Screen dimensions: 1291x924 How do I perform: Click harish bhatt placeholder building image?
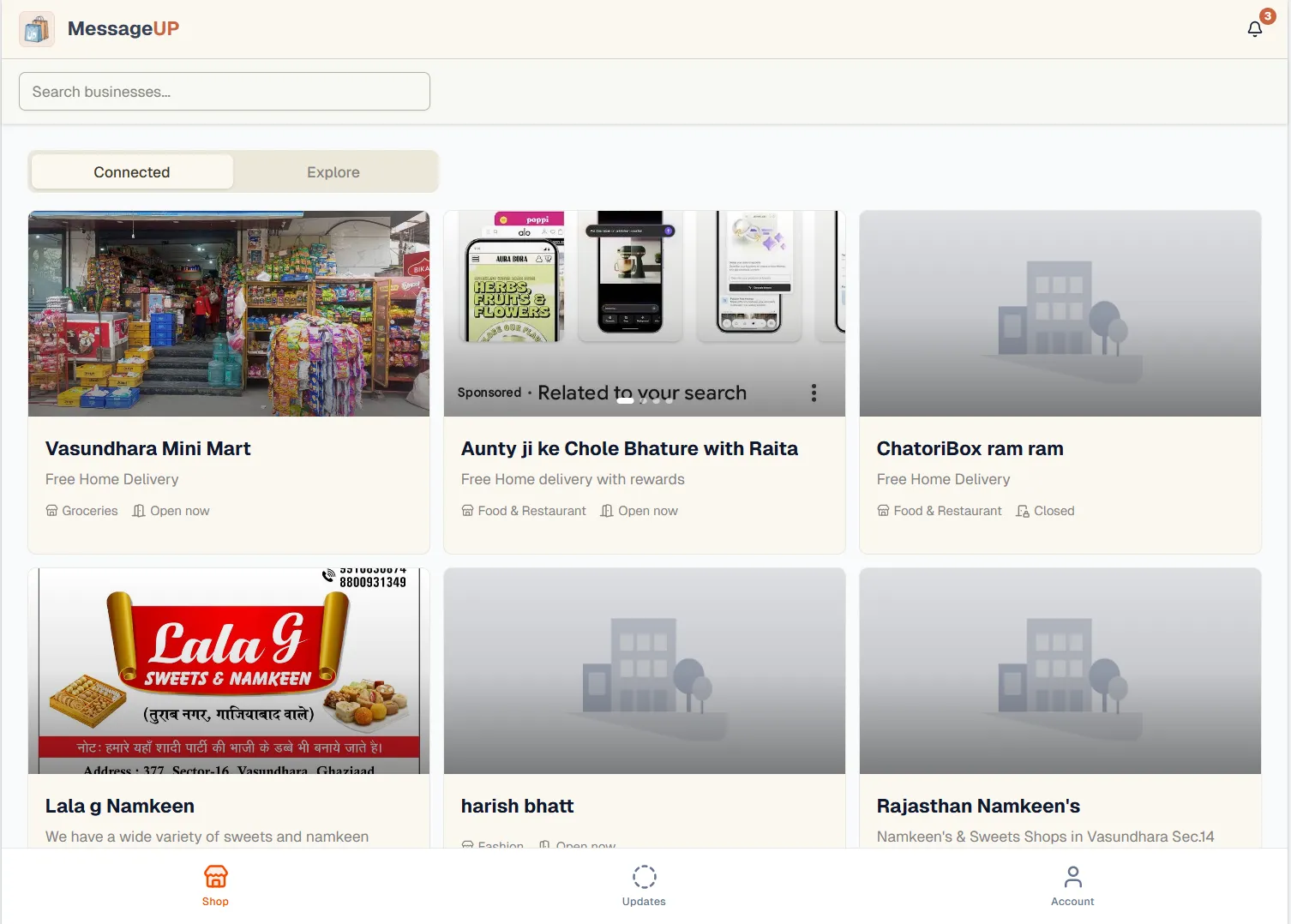(645, 671)
